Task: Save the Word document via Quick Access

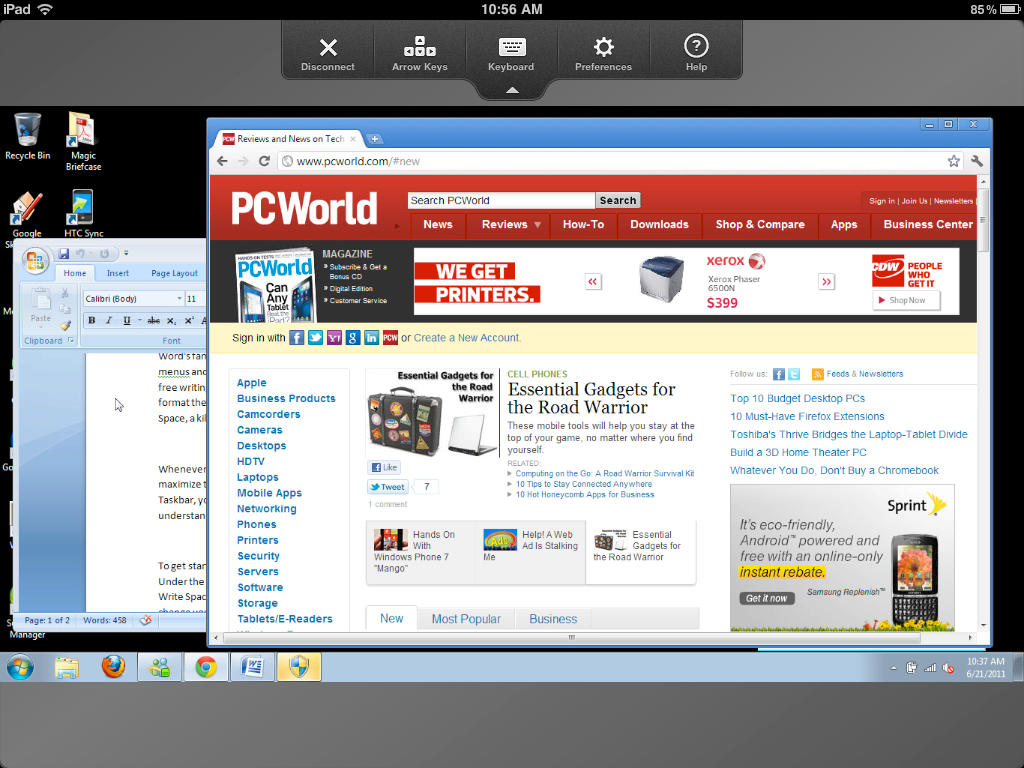Action: 63,253
